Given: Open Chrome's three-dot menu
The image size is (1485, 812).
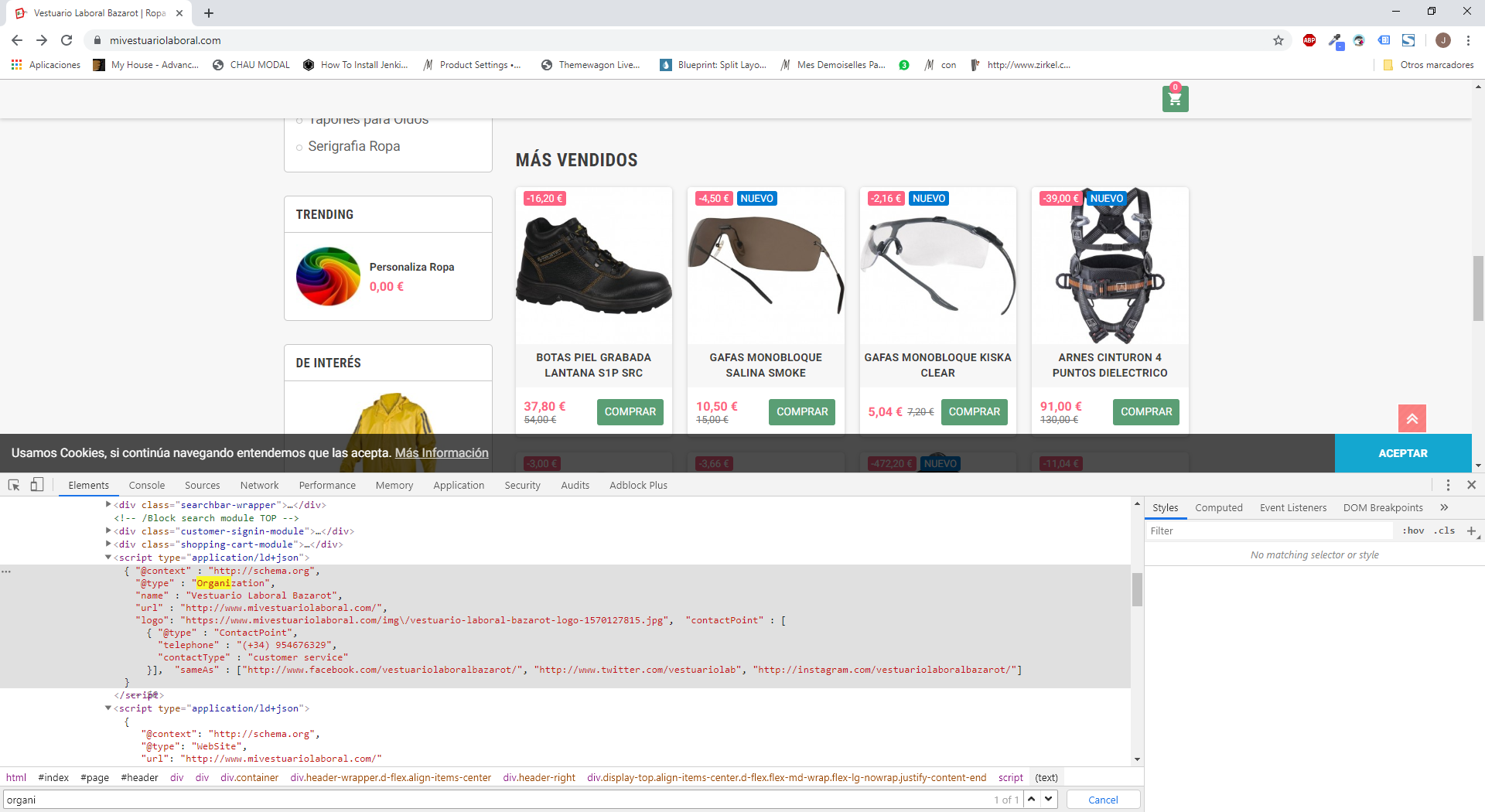Looking at the screenshot, I should tap(1468, 40).
